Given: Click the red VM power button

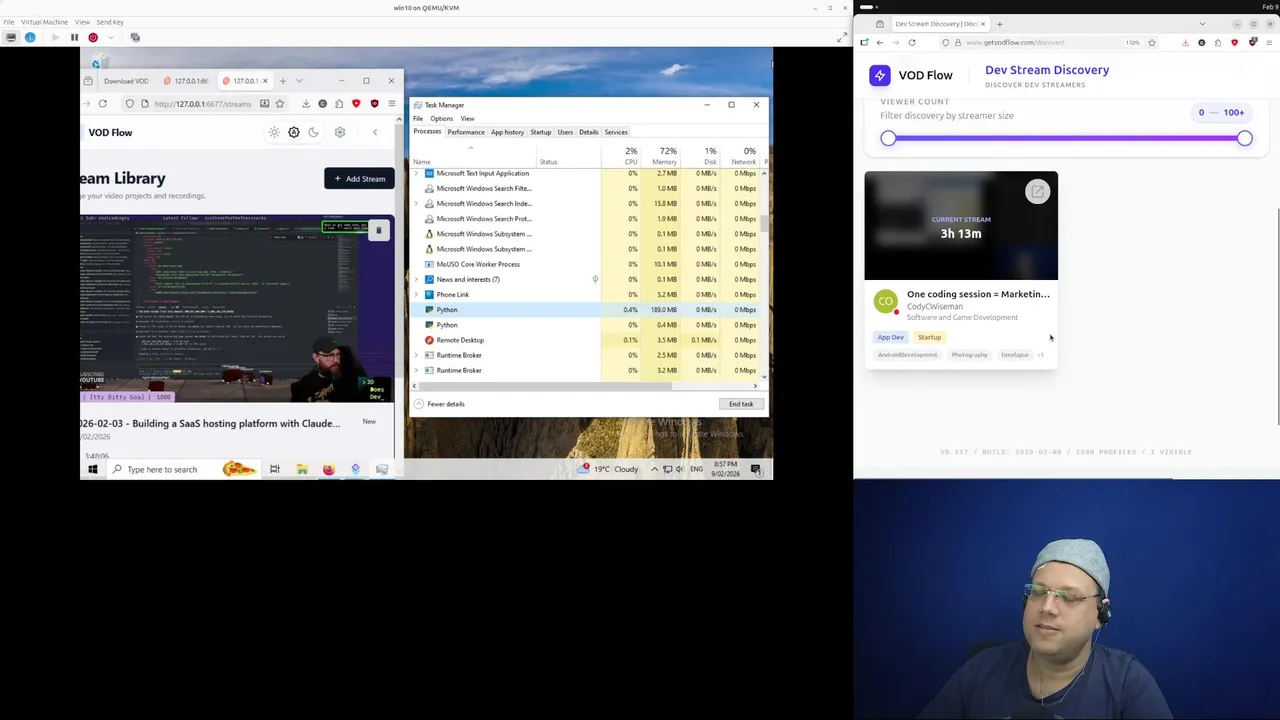Looking at the screenshot, I should [x=93, y=37].
